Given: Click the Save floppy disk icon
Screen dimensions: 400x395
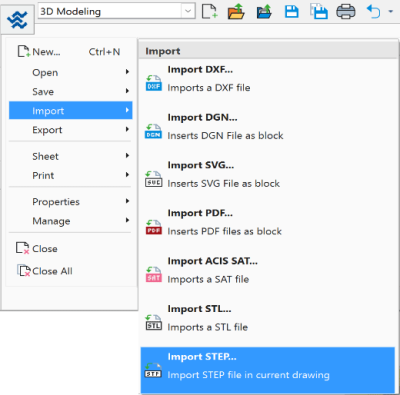Looking at the screenshot, I should (x=291, y=12).
